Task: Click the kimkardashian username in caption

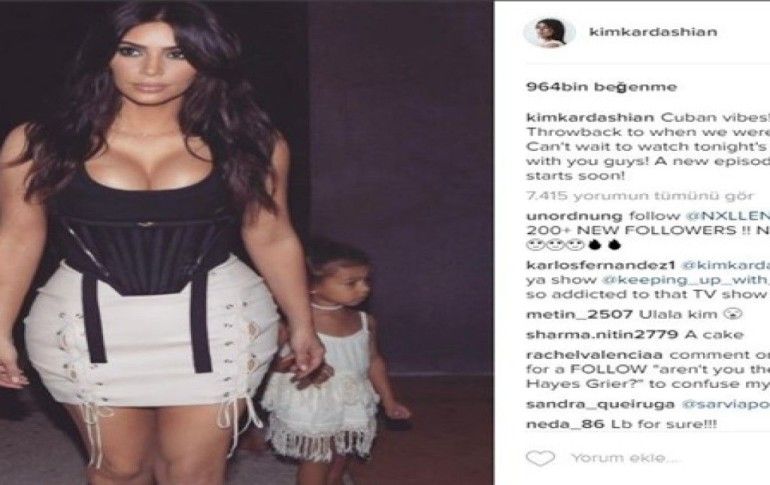Action: point(590,118)
